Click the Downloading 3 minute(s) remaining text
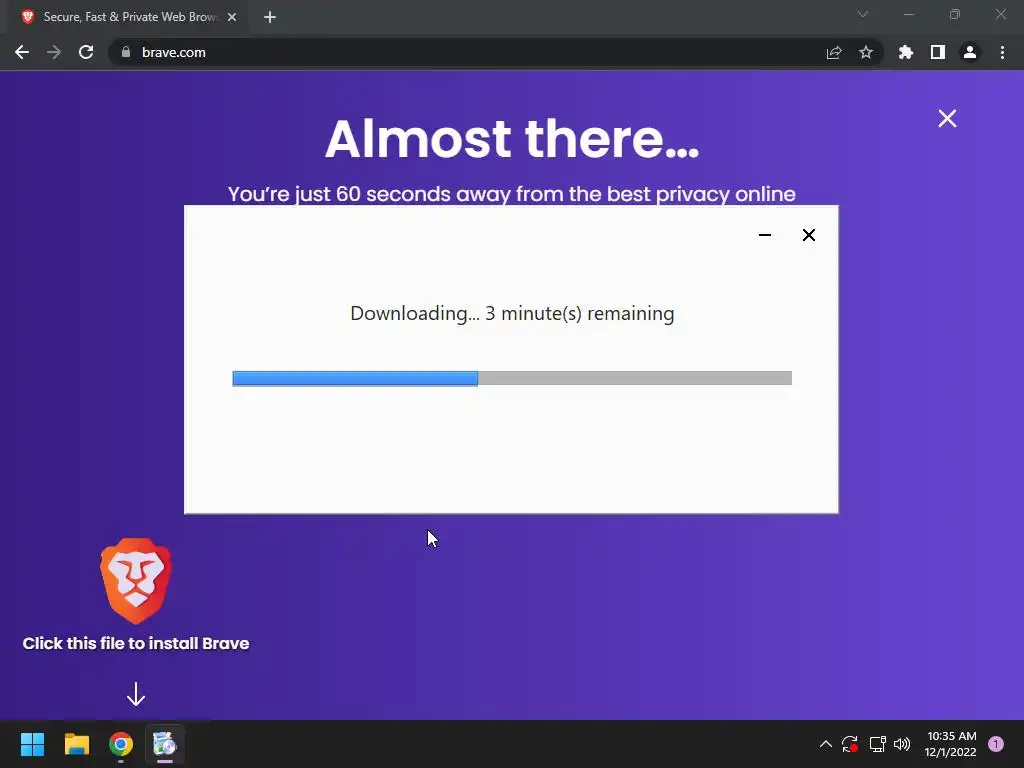Viewport: 1024px width, 768px height. [x=512, y=313]
